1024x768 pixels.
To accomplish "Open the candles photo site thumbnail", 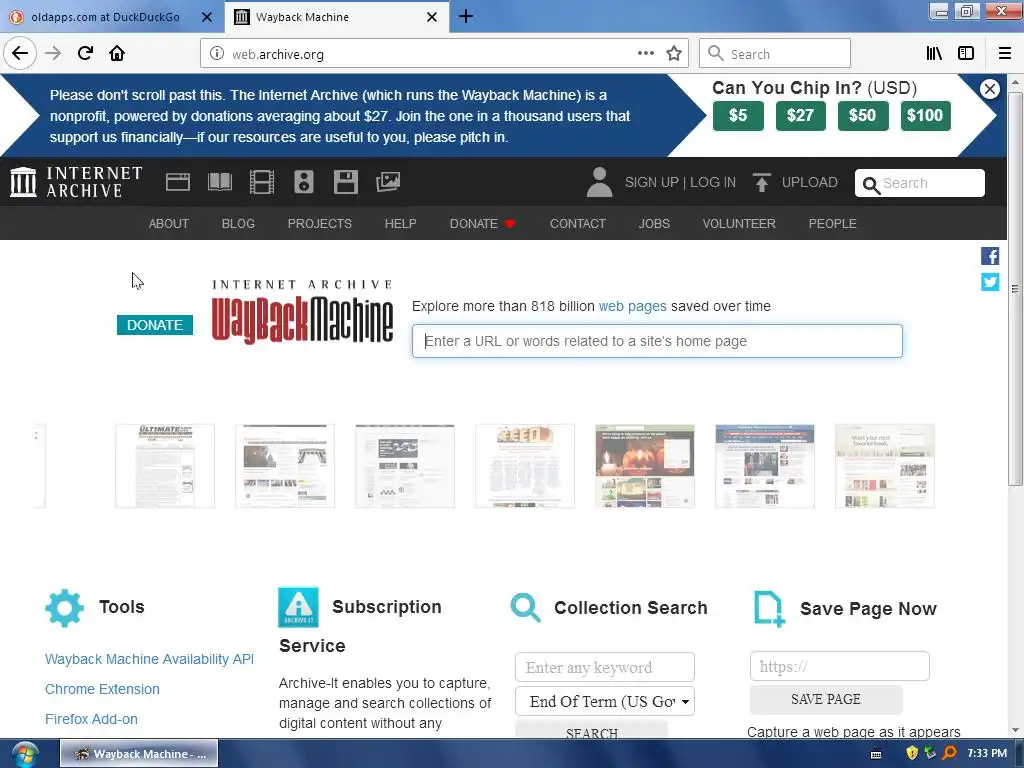I will [x=645, y=466].
